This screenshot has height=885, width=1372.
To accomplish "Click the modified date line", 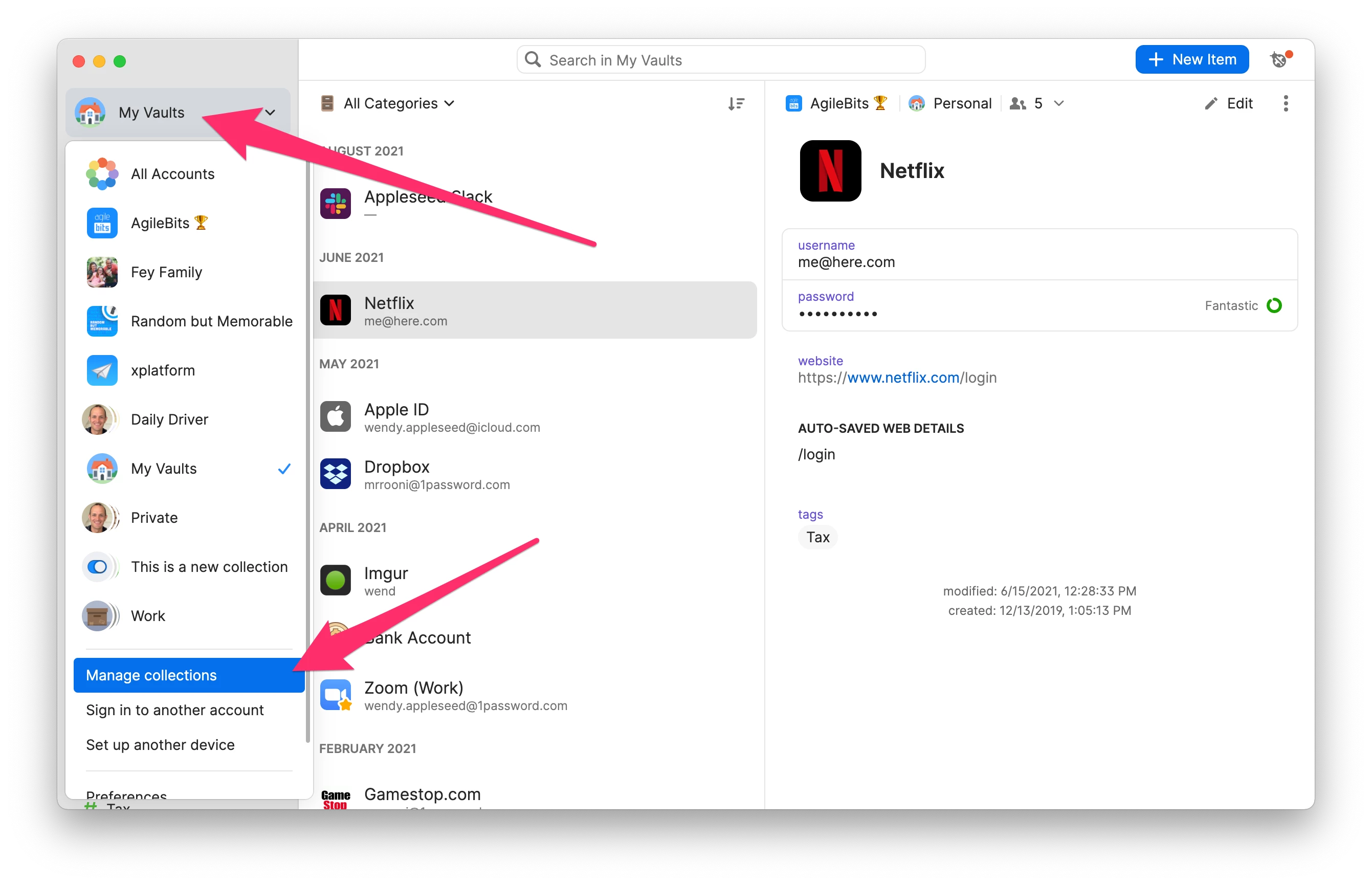I will point(1039,591).
